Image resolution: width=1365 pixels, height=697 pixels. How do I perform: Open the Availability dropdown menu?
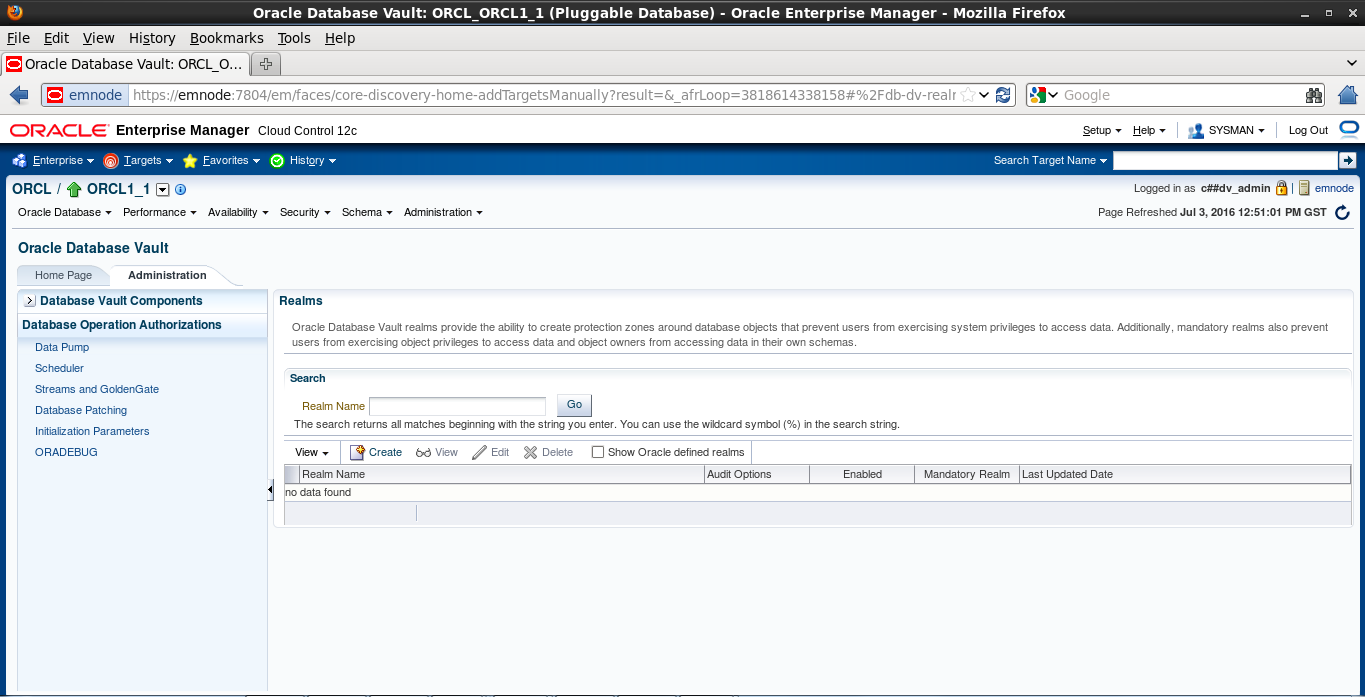click(238, 212)
